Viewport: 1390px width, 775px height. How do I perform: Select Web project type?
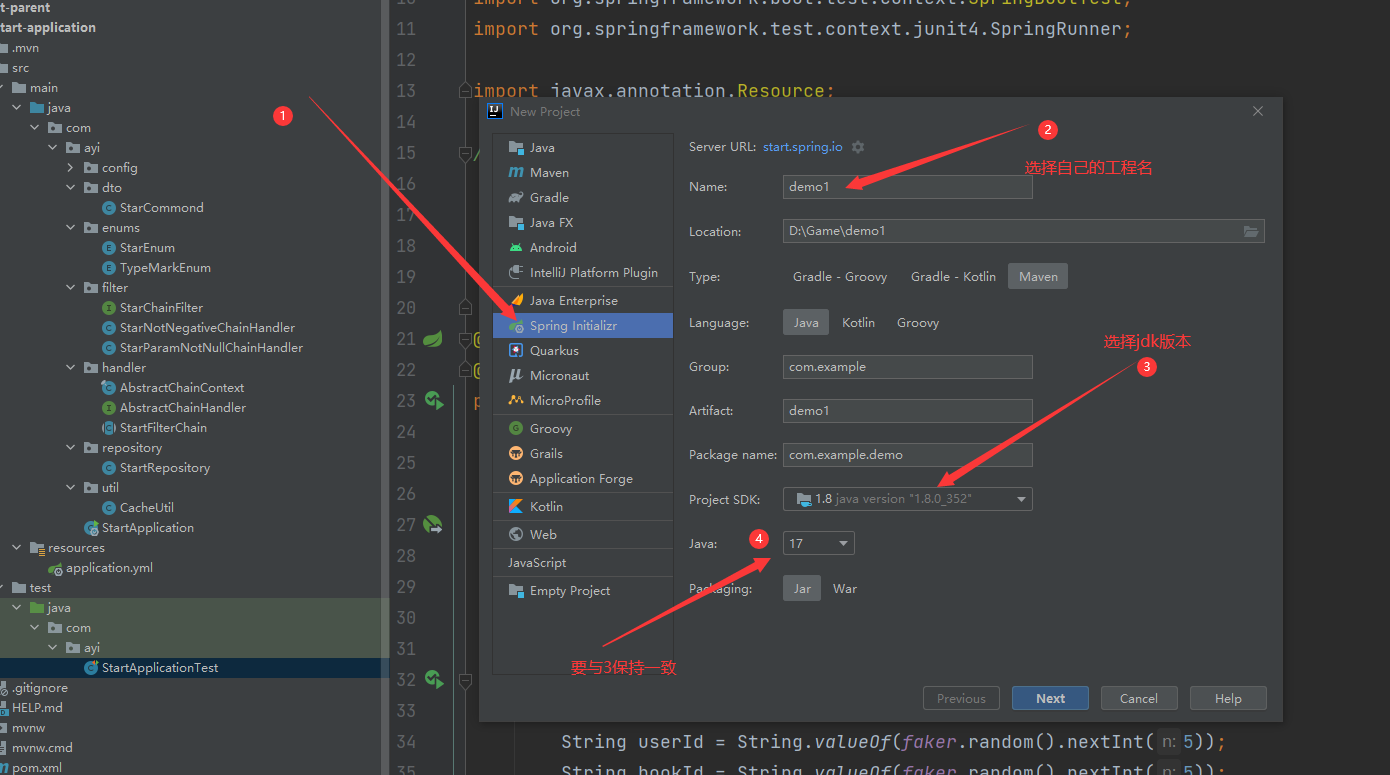[583, 534]
